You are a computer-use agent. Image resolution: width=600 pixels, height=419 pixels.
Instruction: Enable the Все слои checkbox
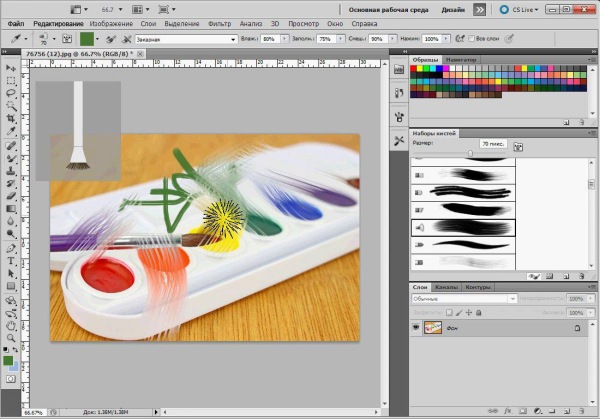(473, 38)
